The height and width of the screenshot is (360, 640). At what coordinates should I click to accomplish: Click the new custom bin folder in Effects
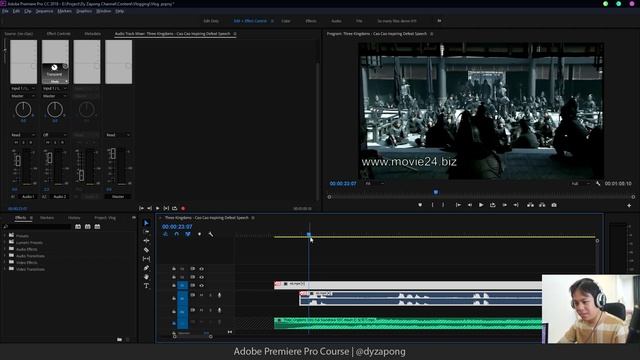click(119, 339)
